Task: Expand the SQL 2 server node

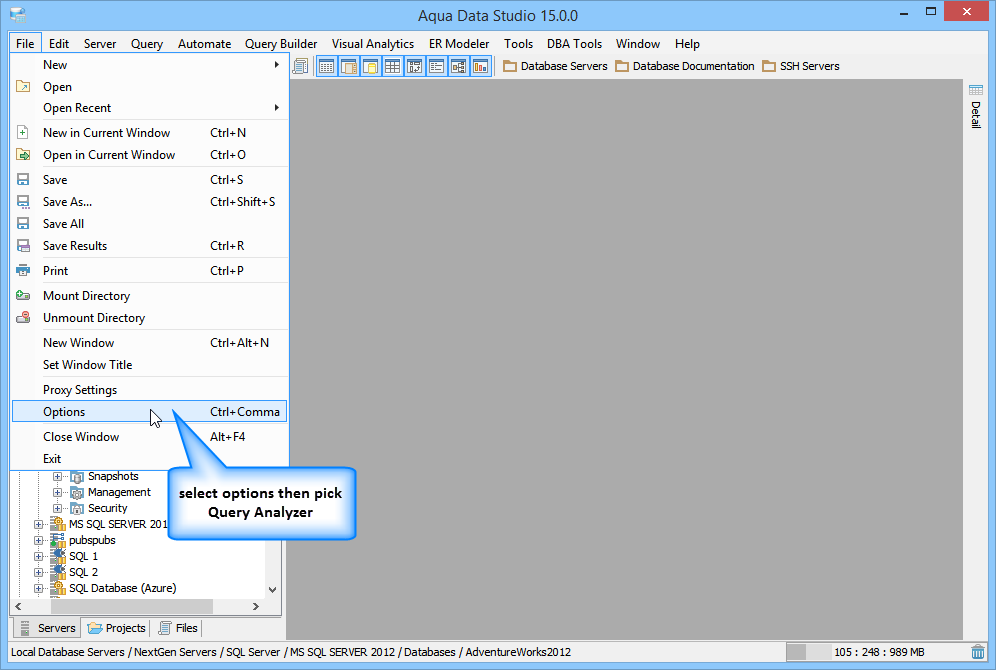Action: tap(38, 572)
